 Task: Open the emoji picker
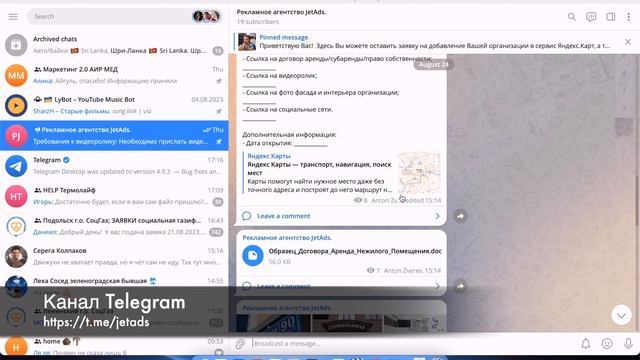pos(607,344)
